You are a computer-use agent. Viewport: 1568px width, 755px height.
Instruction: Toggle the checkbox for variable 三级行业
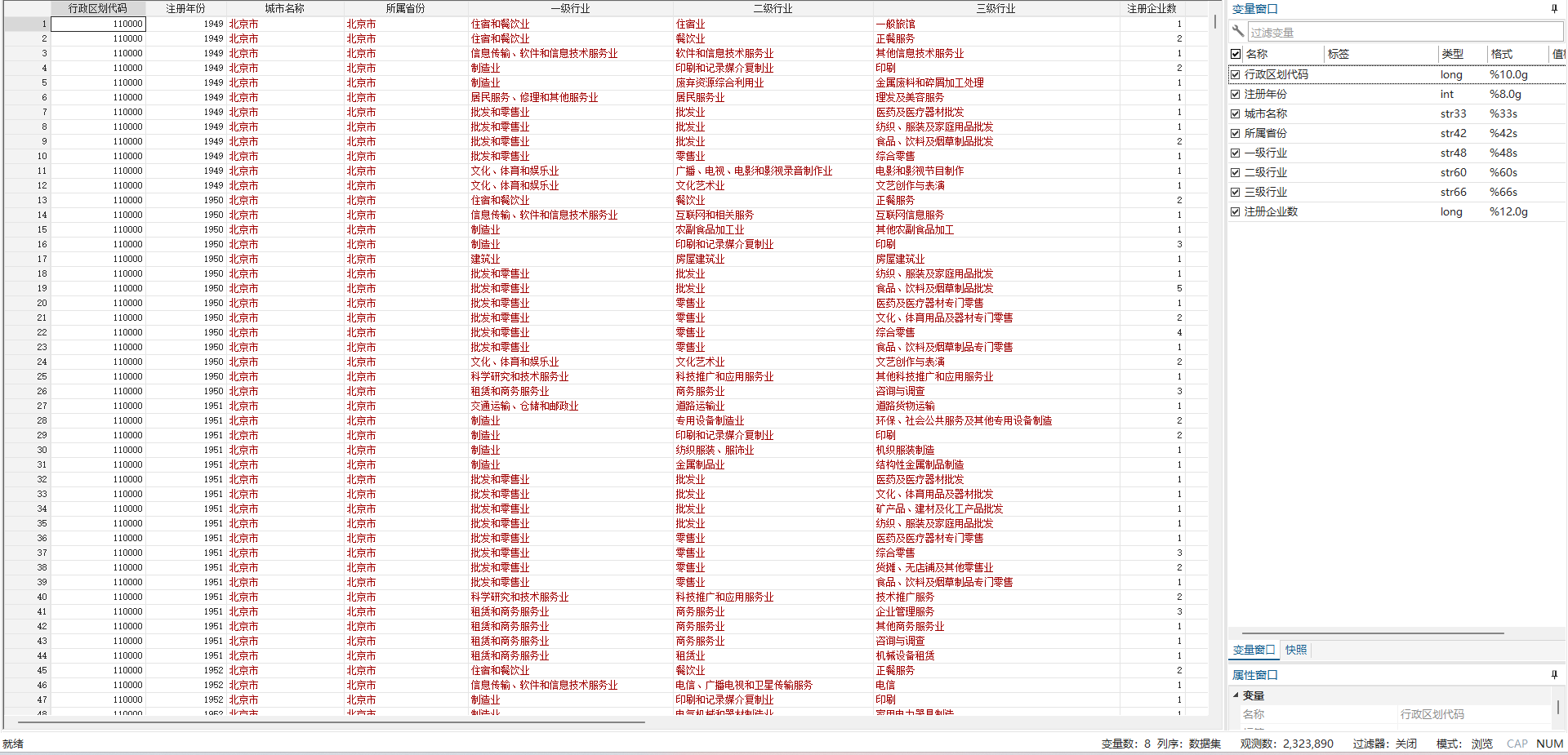click(x=1236, y=192)
